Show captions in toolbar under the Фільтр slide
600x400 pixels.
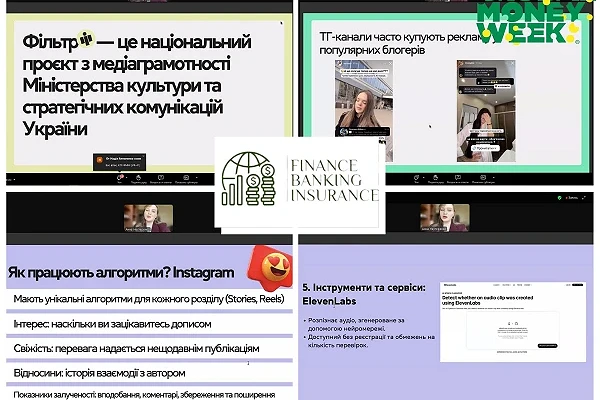[x=186, y=178]
